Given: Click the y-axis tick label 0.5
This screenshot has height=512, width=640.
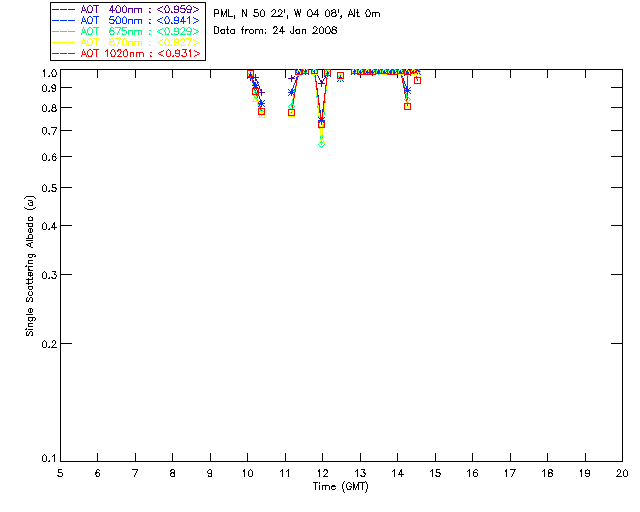Looking at the screenshot, I should pyautogui.click(x=49, y=188).
